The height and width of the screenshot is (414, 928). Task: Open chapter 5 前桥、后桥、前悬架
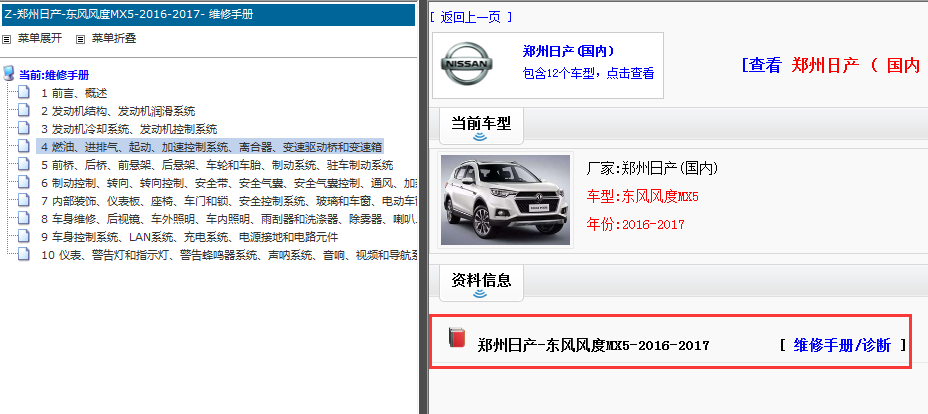click(x=217, y=165)
